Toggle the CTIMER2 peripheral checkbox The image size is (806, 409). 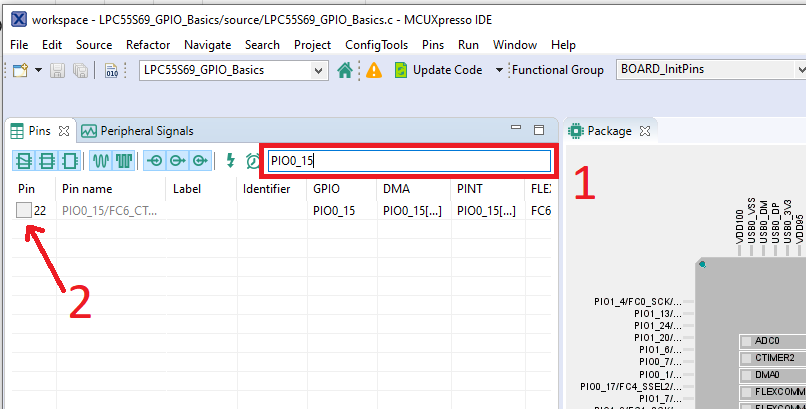coord(746,358)
